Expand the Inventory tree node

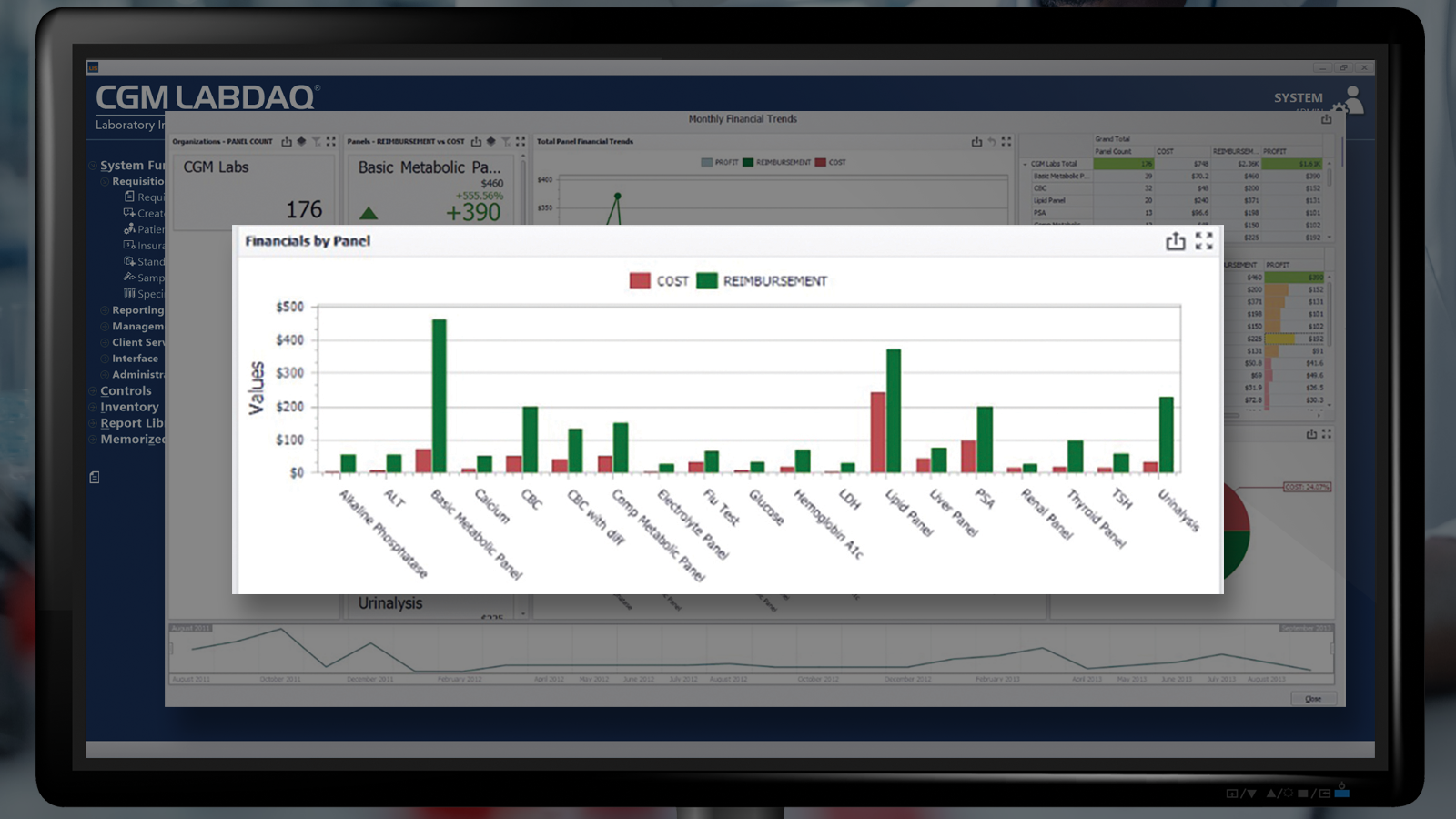[93, 408]
